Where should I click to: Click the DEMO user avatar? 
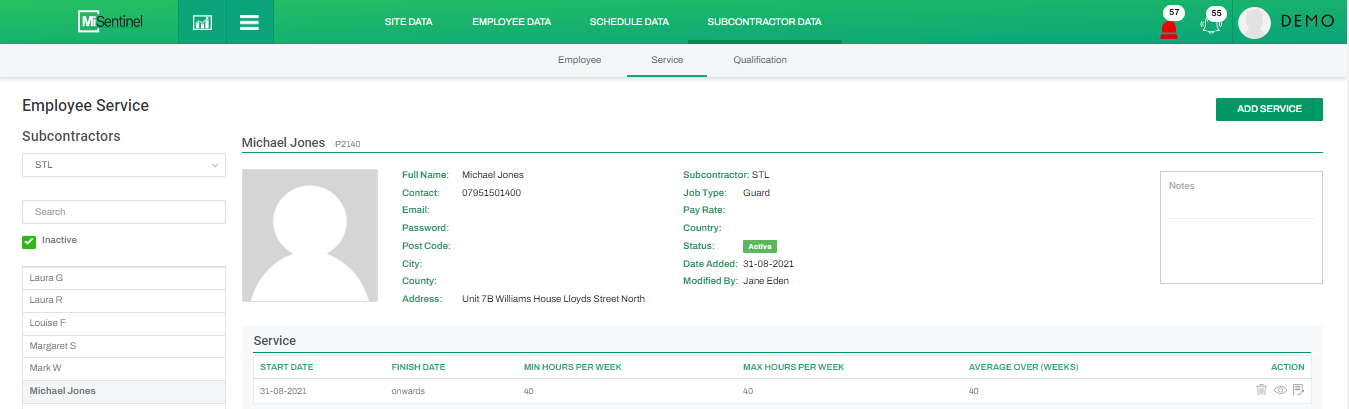(x=1254, y=23)
